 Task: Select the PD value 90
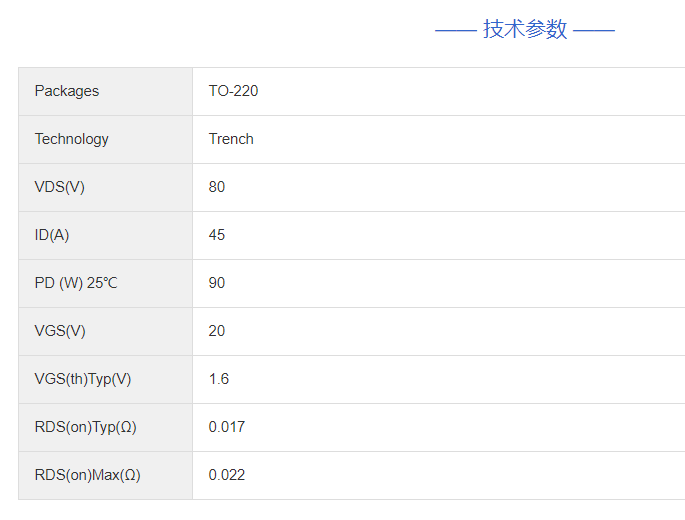click(217, 283)
